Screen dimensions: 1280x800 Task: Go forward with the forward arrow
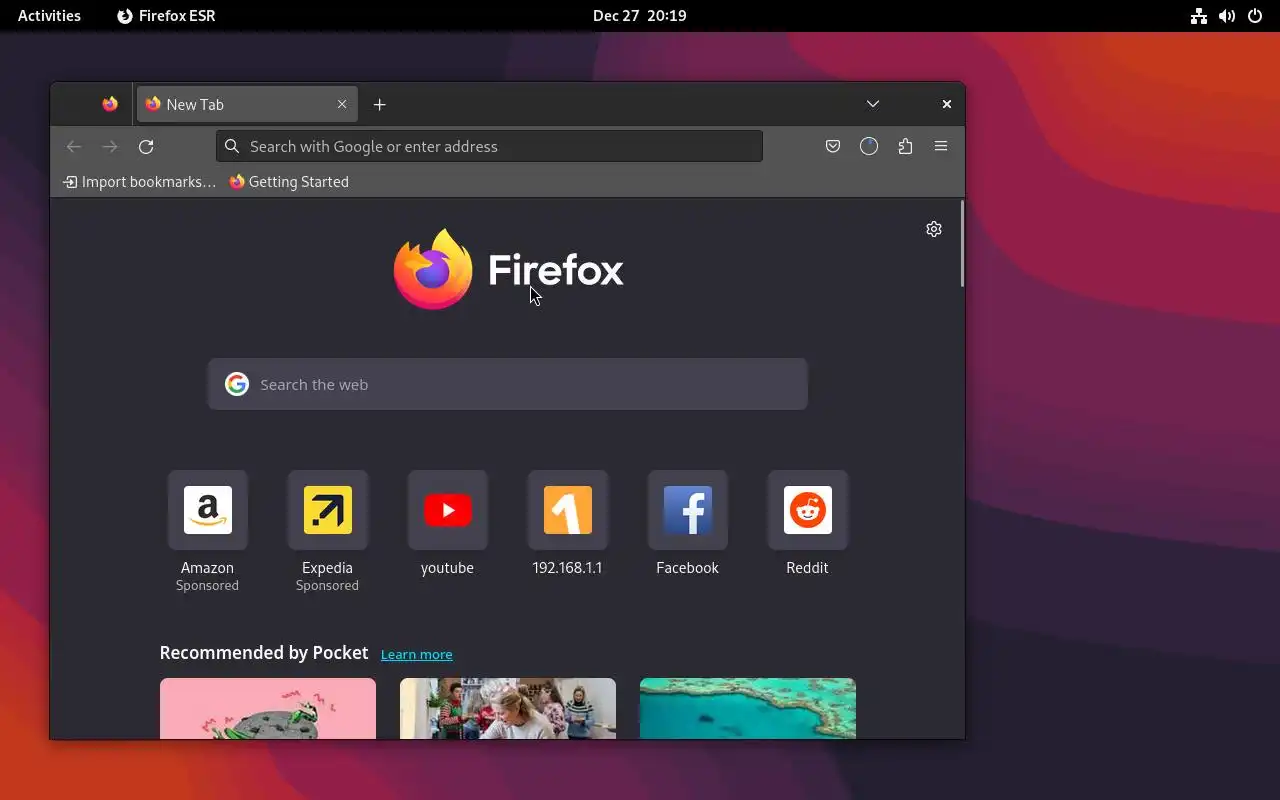click(x=110, y=146)
